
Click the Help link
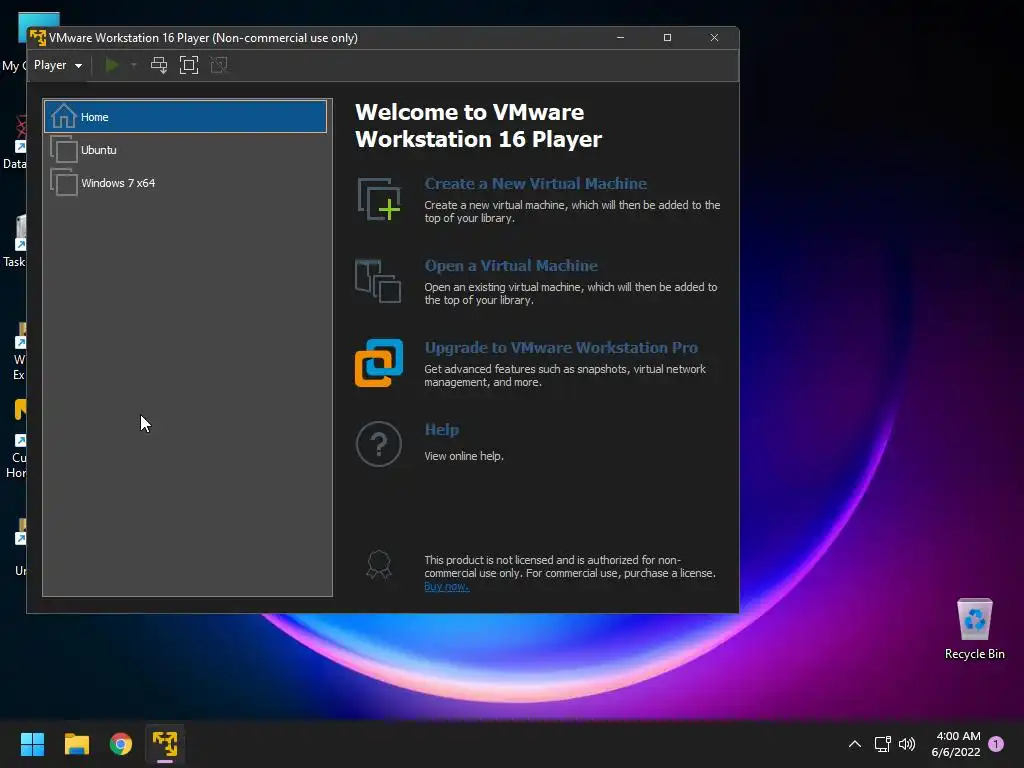pos(441,430)
